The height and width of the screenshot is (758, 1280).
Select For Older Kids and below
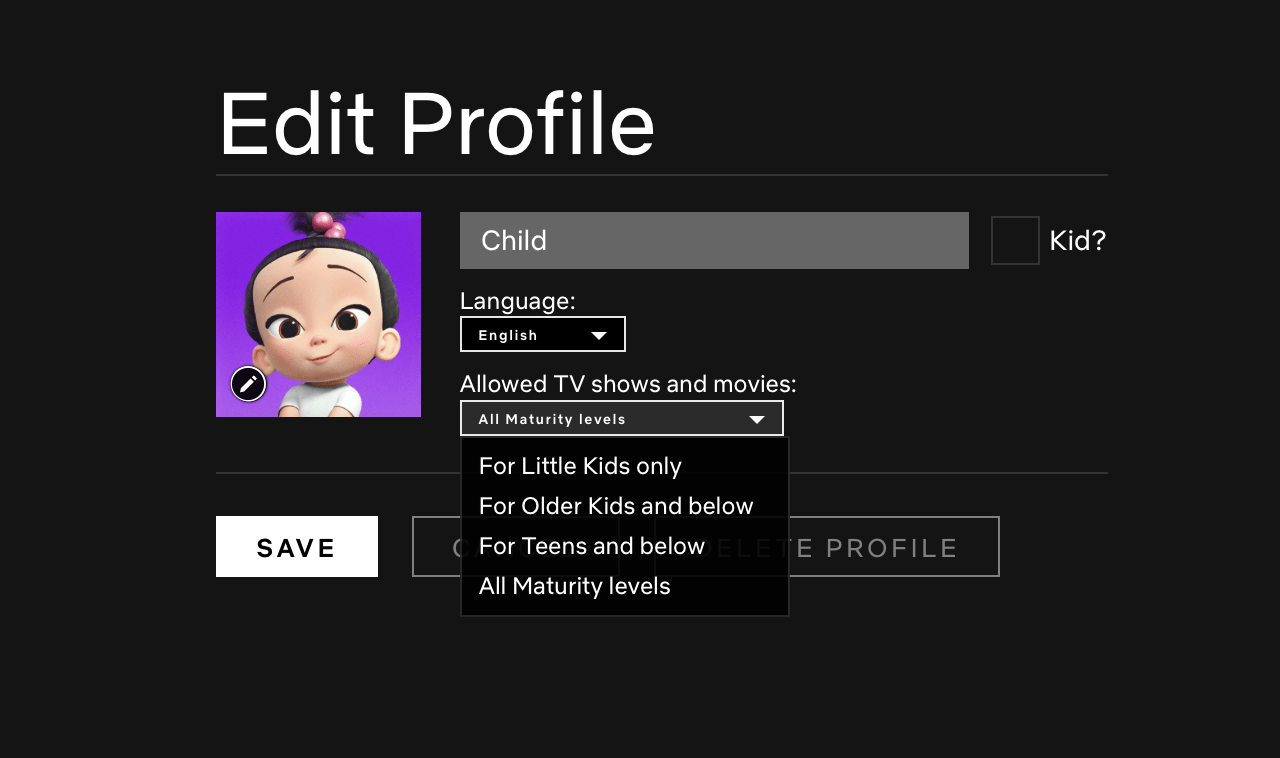tap(616, 506)
